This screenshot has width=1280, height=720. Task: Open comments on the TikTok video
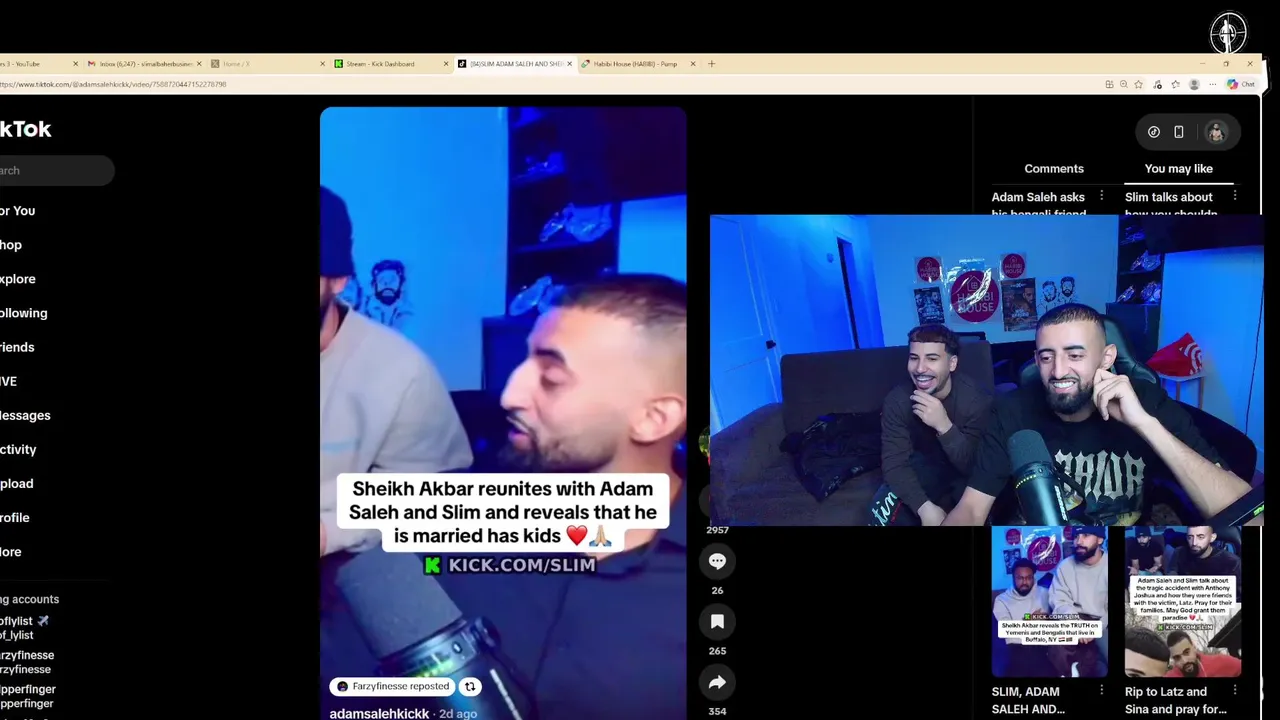(x=717, y=561)
